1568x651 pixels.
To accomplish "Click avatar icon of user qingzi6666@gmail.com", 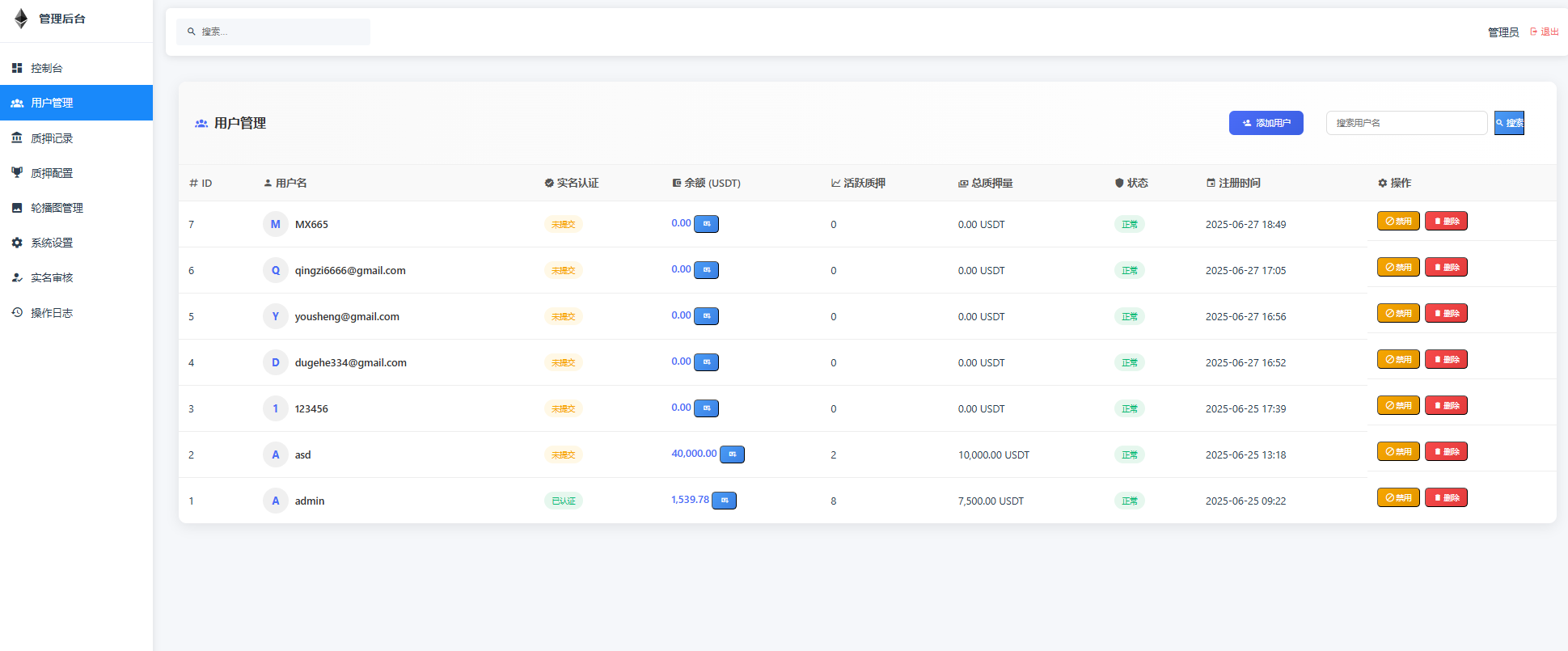I will (275, 270).
